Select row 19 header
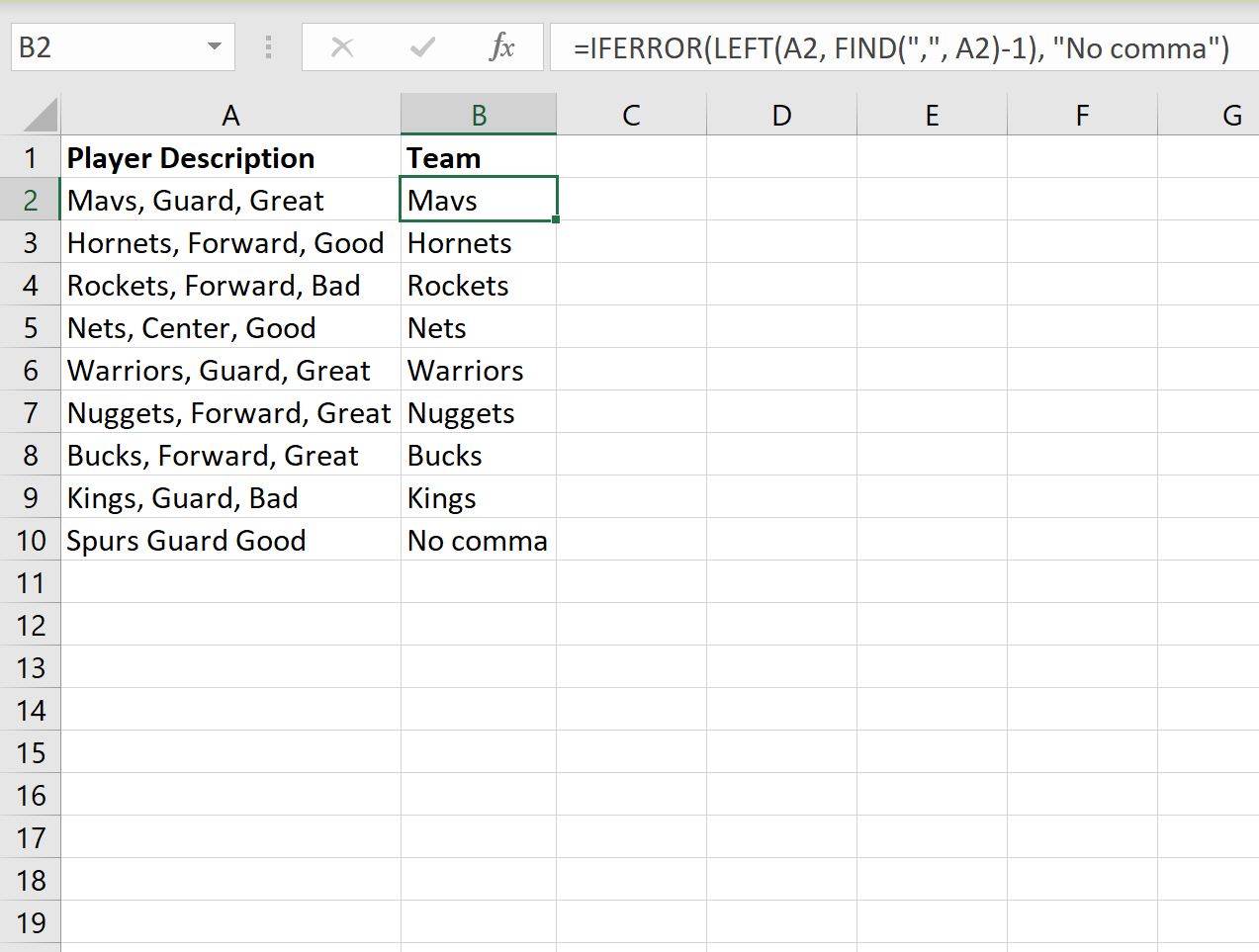 click(31, 922)
